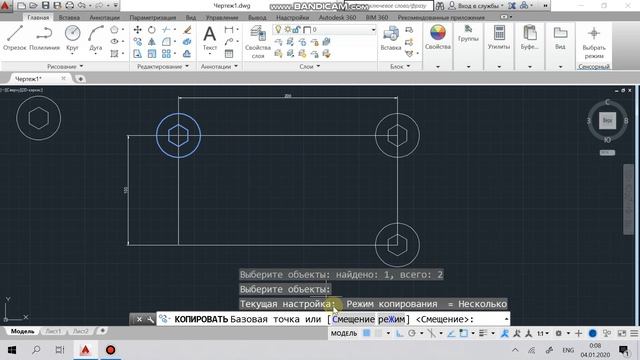Add a new drawing tab with plus
The height and width of the screenshot is (360, 640).
pos(80,79)
